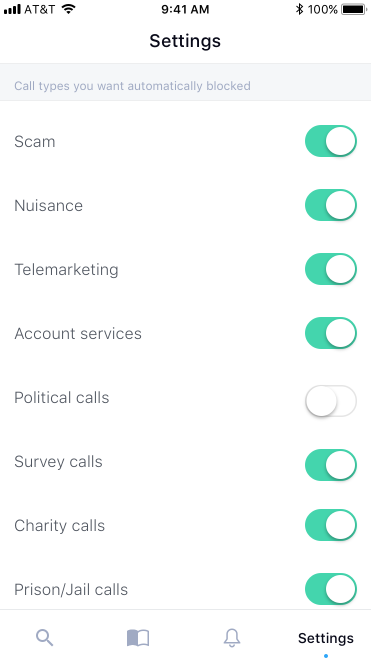Disable Scam call blocking

[331, 141]
